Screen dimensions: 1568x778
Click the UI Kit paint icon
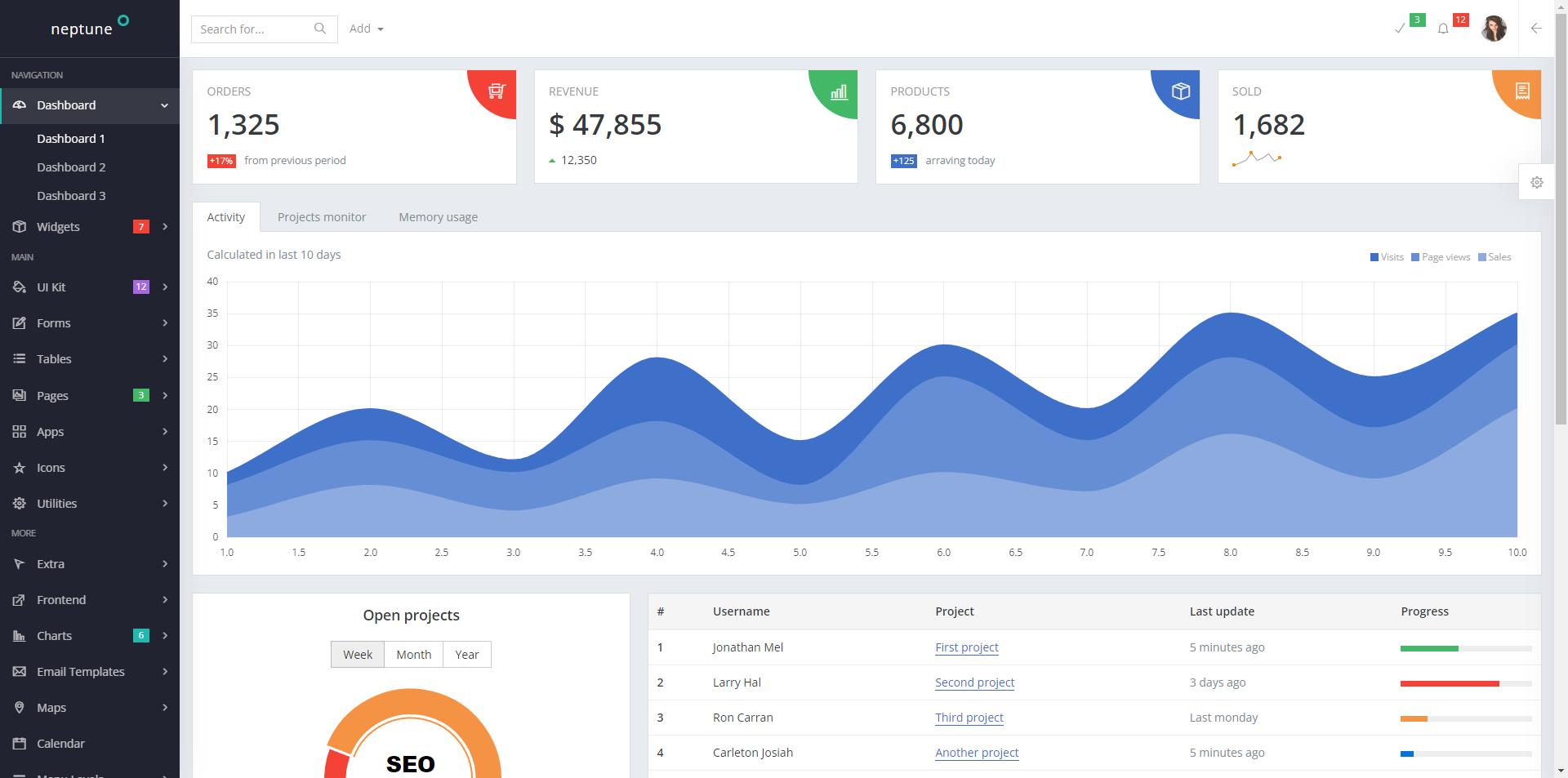point(20,287)
